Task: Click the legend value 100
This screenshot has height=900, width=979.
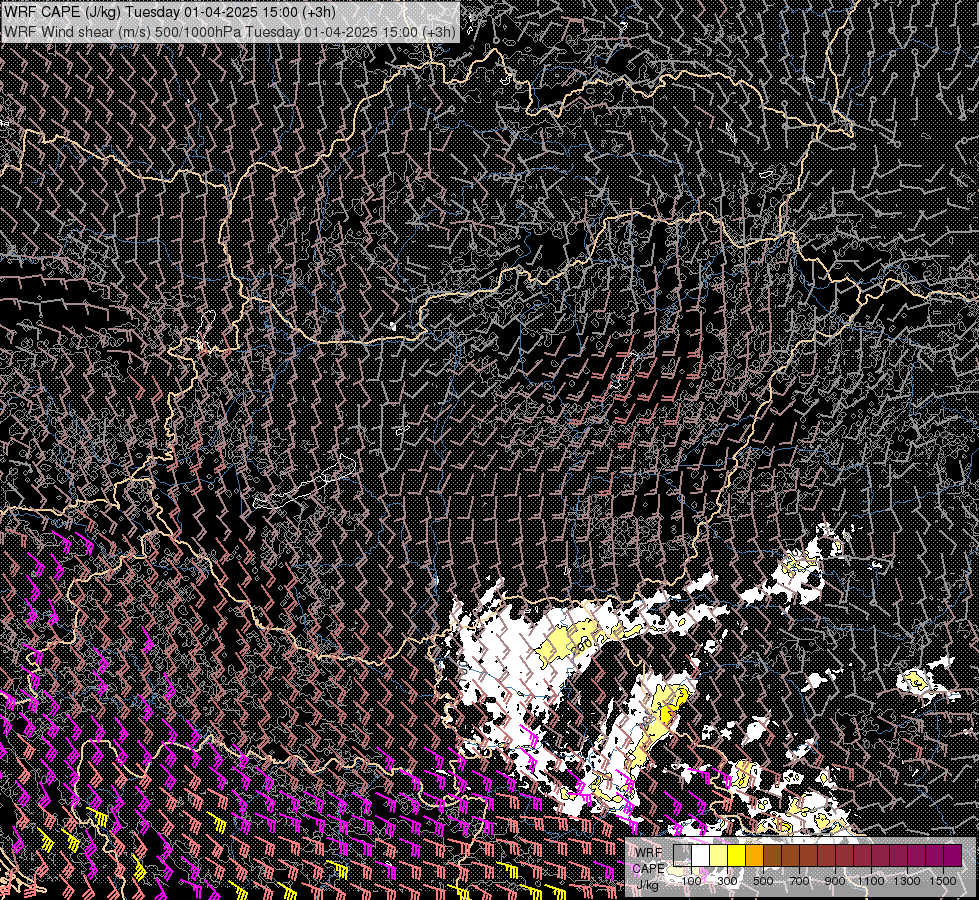Action: (x=691, y=881)
